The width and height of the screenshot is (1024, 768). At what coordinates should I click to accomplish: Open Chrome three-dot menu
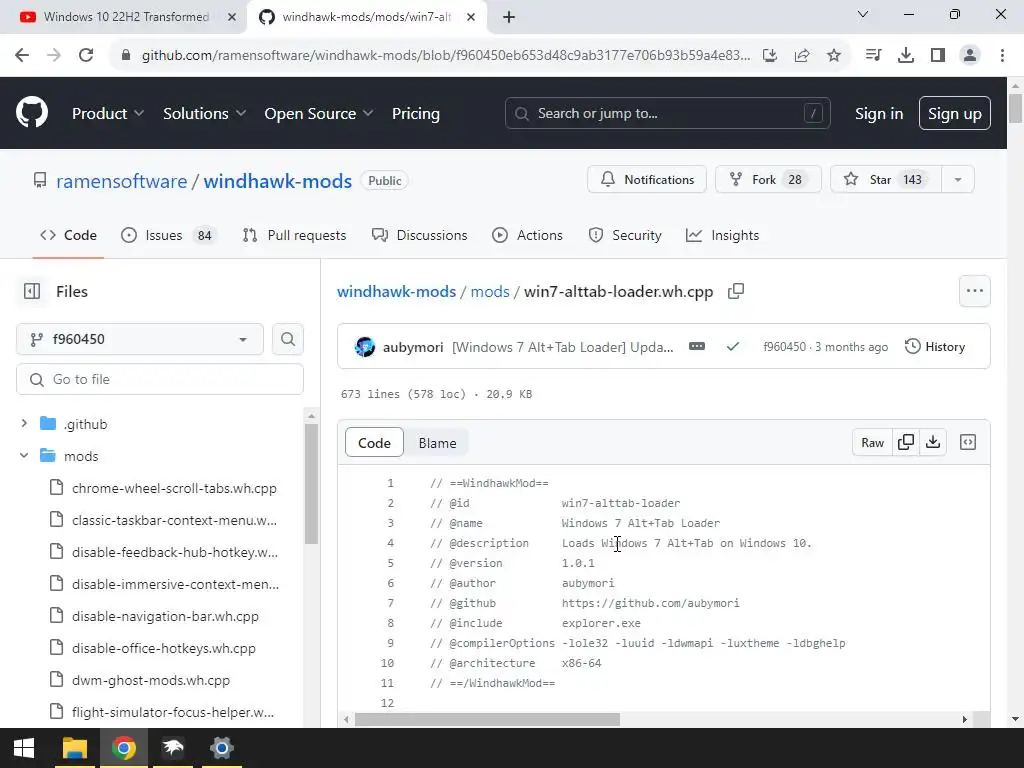point(1002,56)
